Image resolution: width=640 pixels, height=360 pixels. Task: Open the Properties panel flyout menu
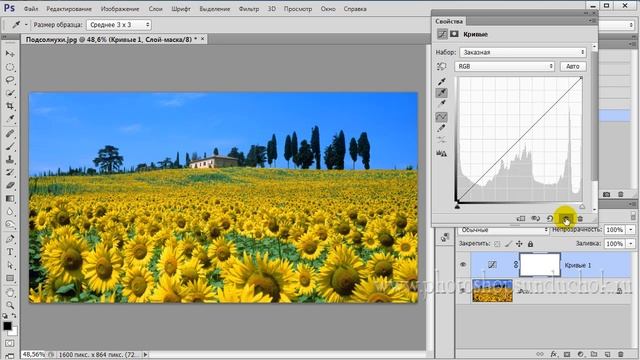point(591,21)
